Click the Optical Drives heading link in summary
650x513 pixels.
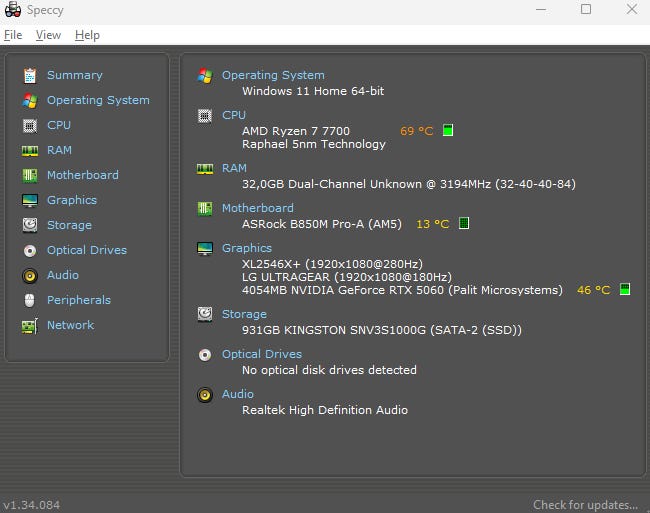pyautogui.click(x=262, y=354)
